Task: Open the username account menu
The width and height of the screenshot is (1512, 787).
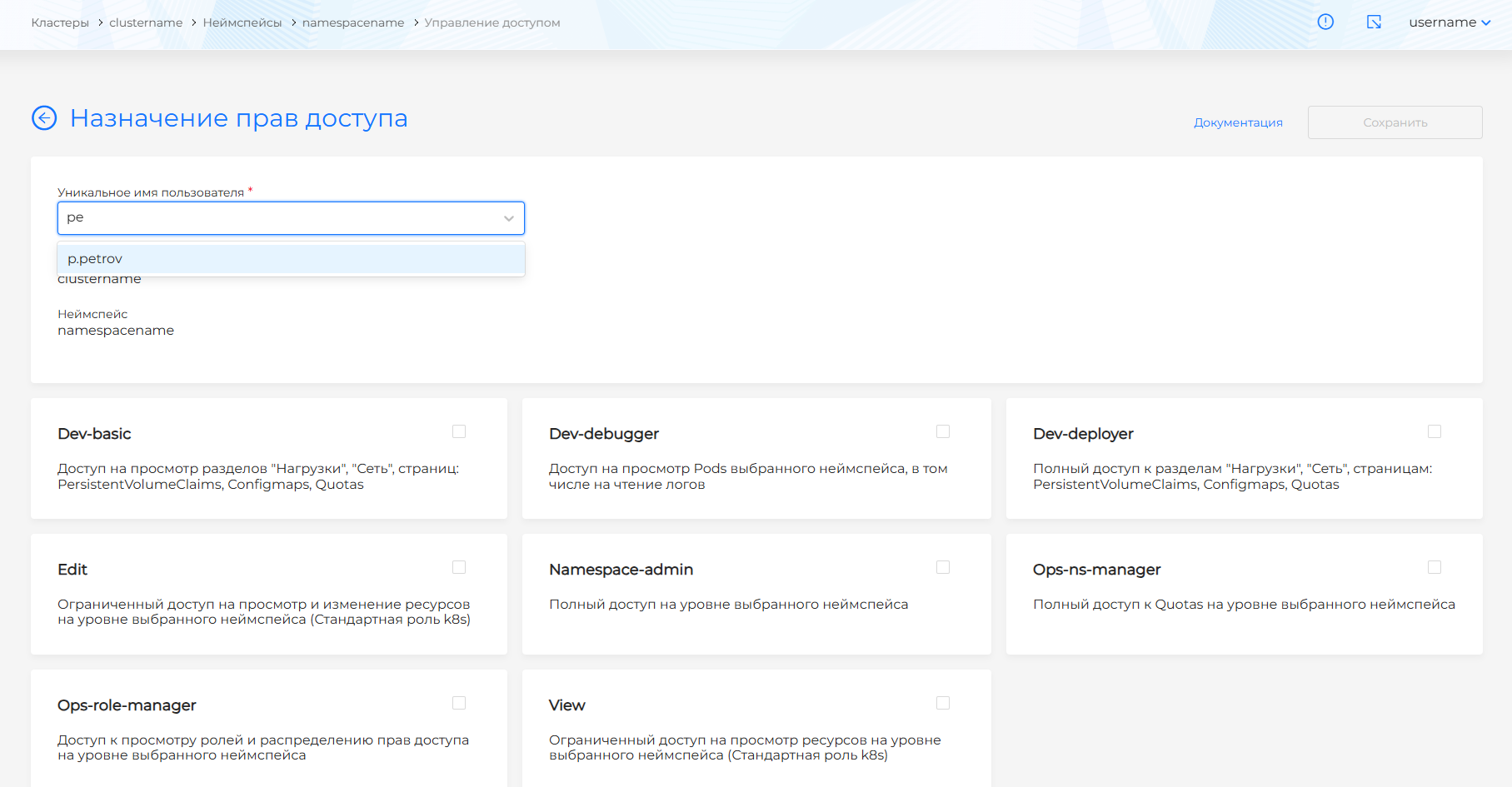Action: pyautogui.click(x=1449, y=22)
